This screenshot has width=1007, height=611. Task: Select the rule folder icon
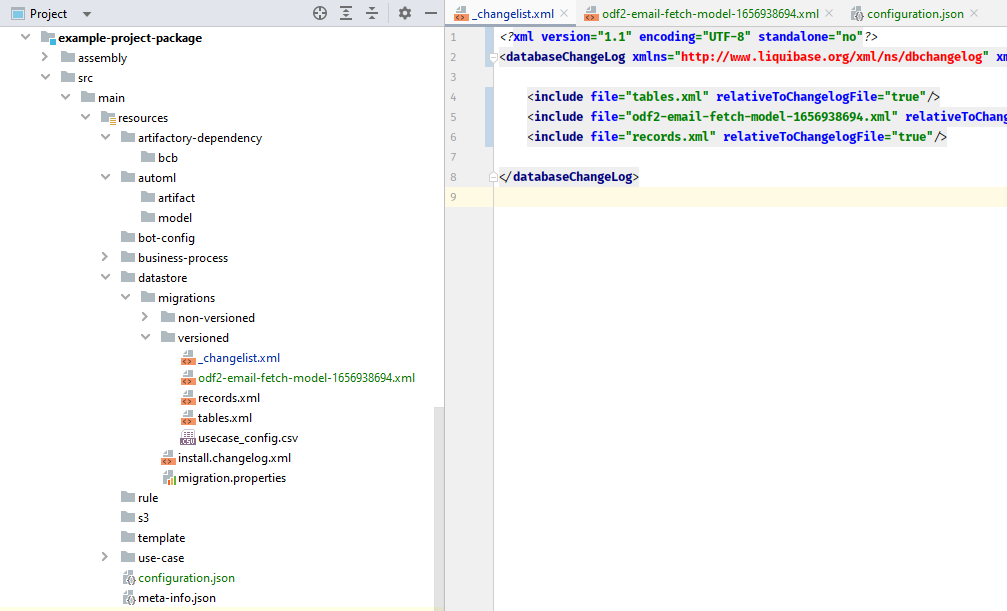coord(128,497)
